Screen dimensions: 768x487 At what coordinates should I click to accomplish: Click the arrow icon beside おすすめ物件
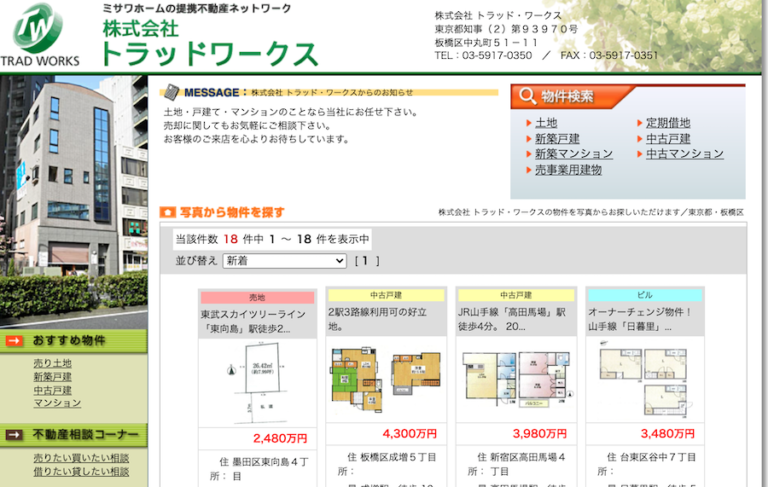15,341
